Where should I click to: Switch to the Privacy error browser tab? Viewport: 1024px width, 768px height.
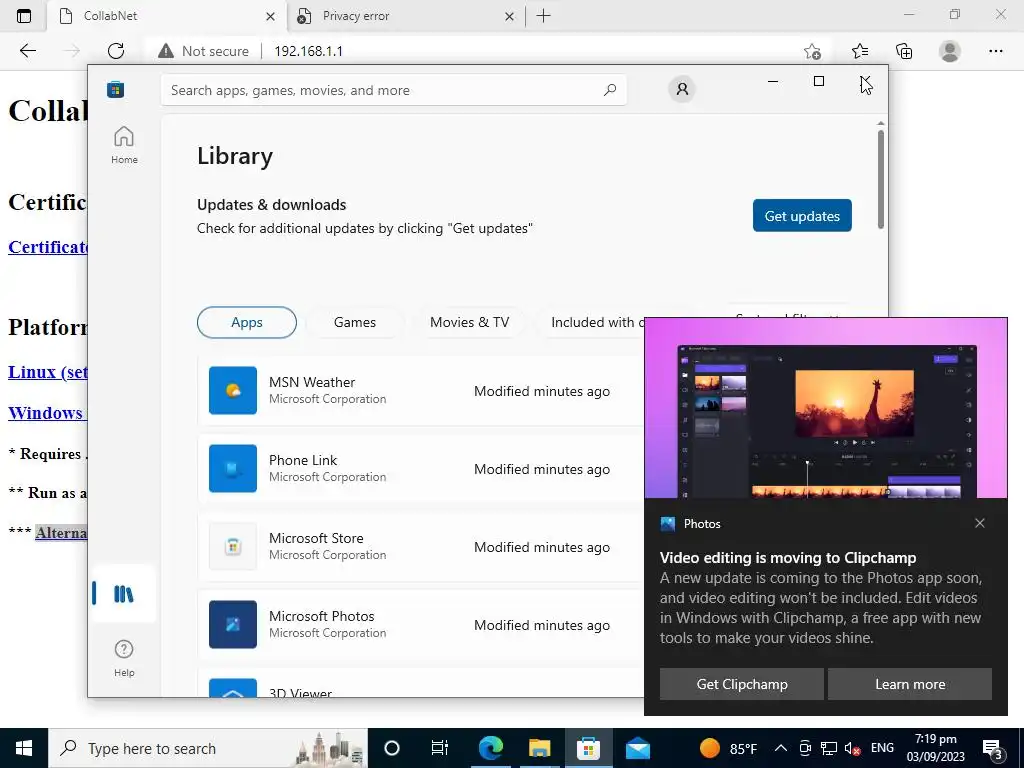click(406, 16)
